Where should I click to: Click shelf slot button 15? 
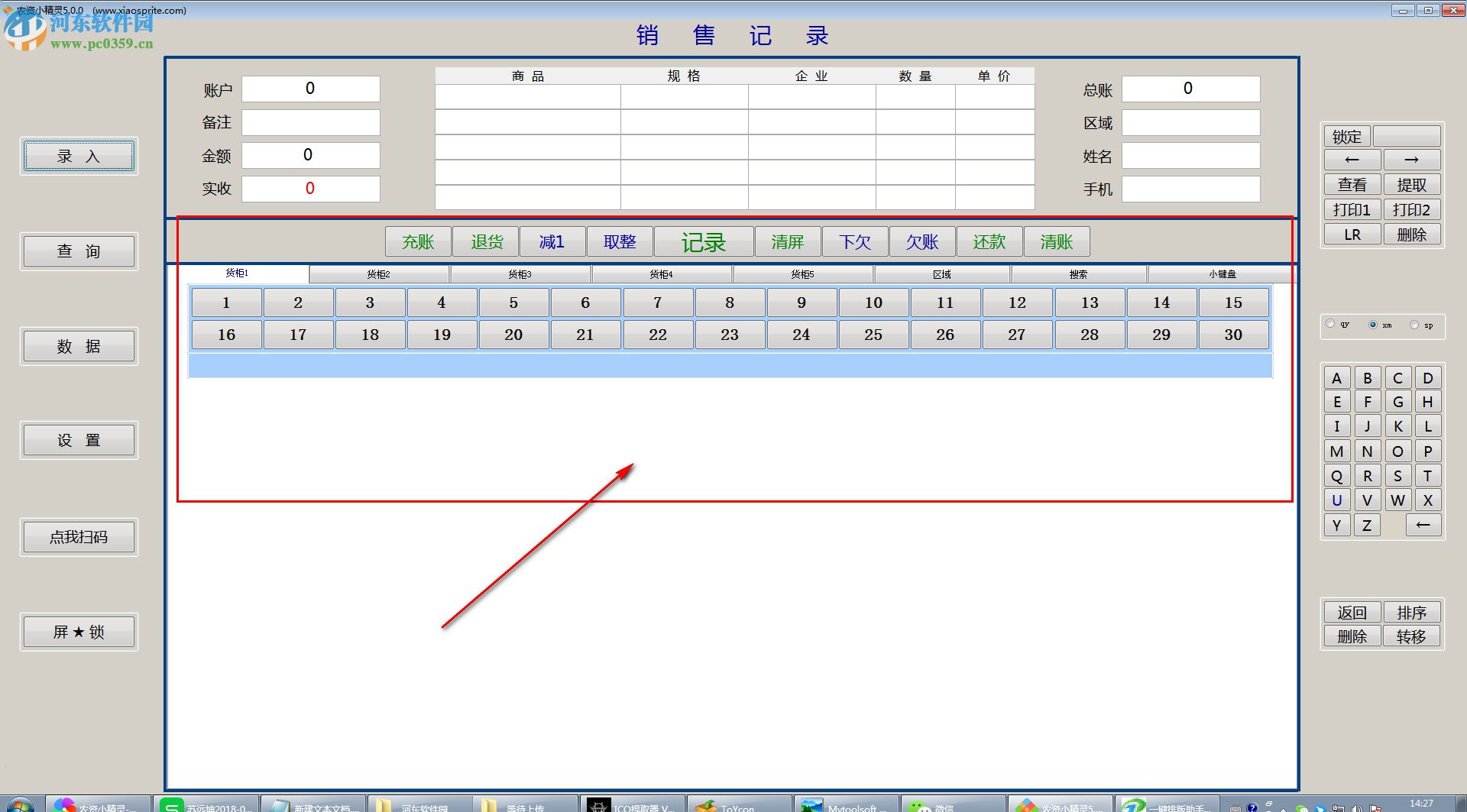click(1233, 302)
